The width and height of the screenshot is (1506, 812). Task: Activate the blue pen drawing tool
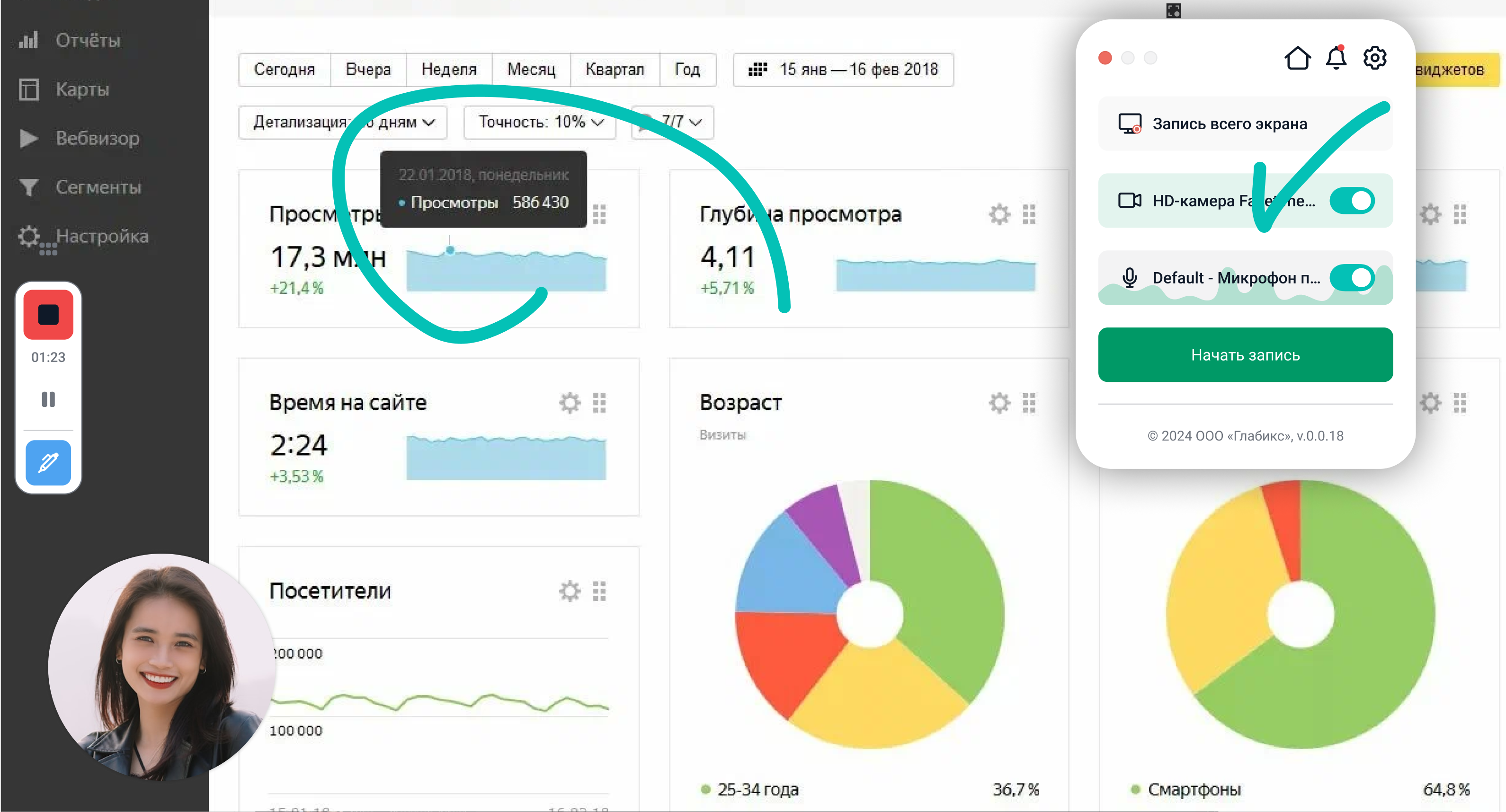pyautogui.click(x=48, y=463)
